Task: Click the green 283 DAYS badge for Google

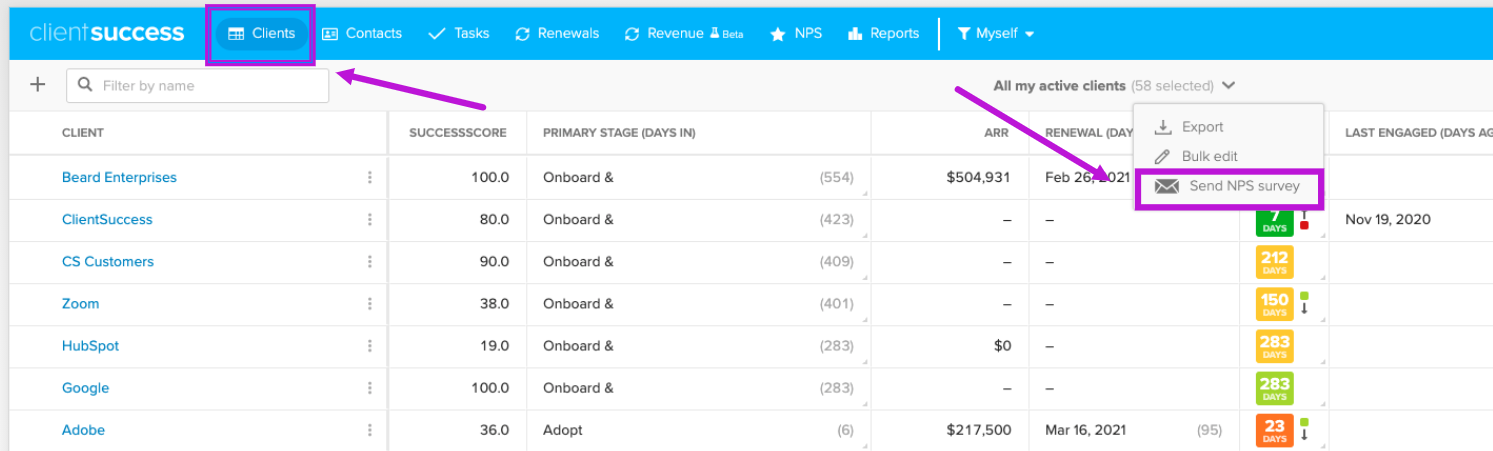Action: click(1275, 388)
